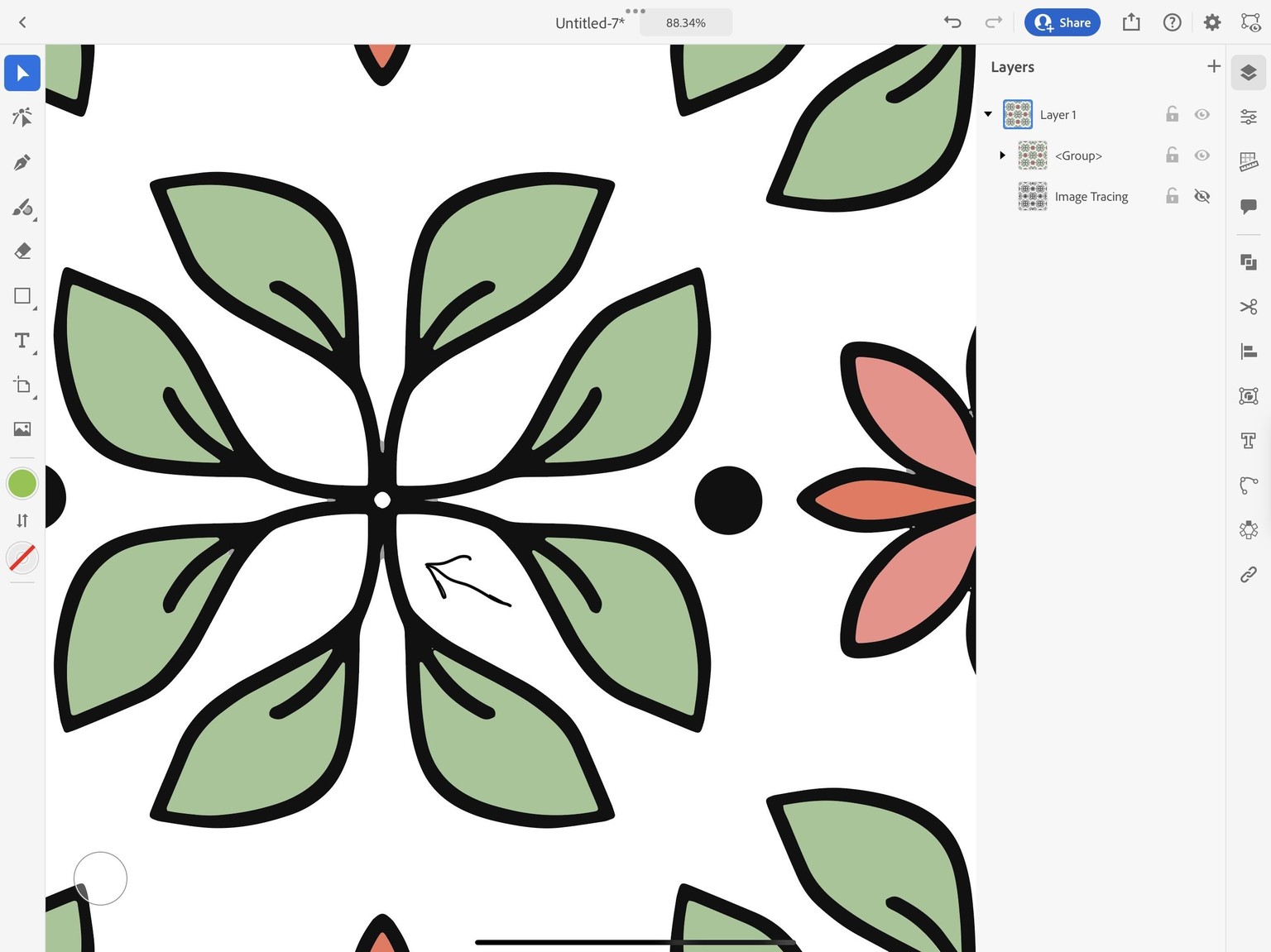
Task: Select the Direct Selection tool
Action: click(22, 117)
